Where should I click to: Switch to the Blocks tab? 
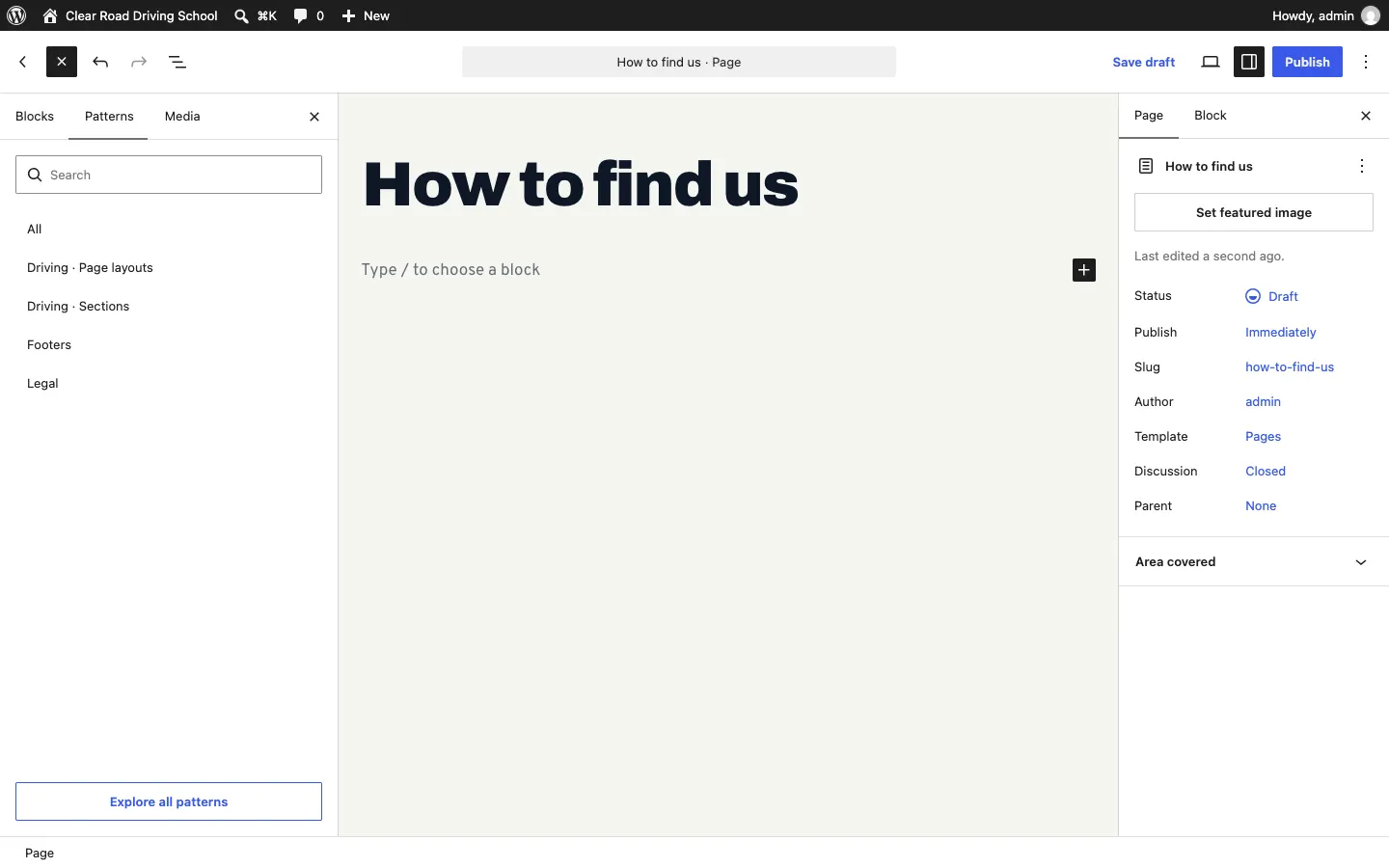pyautogui.click(x=35, y=116)
